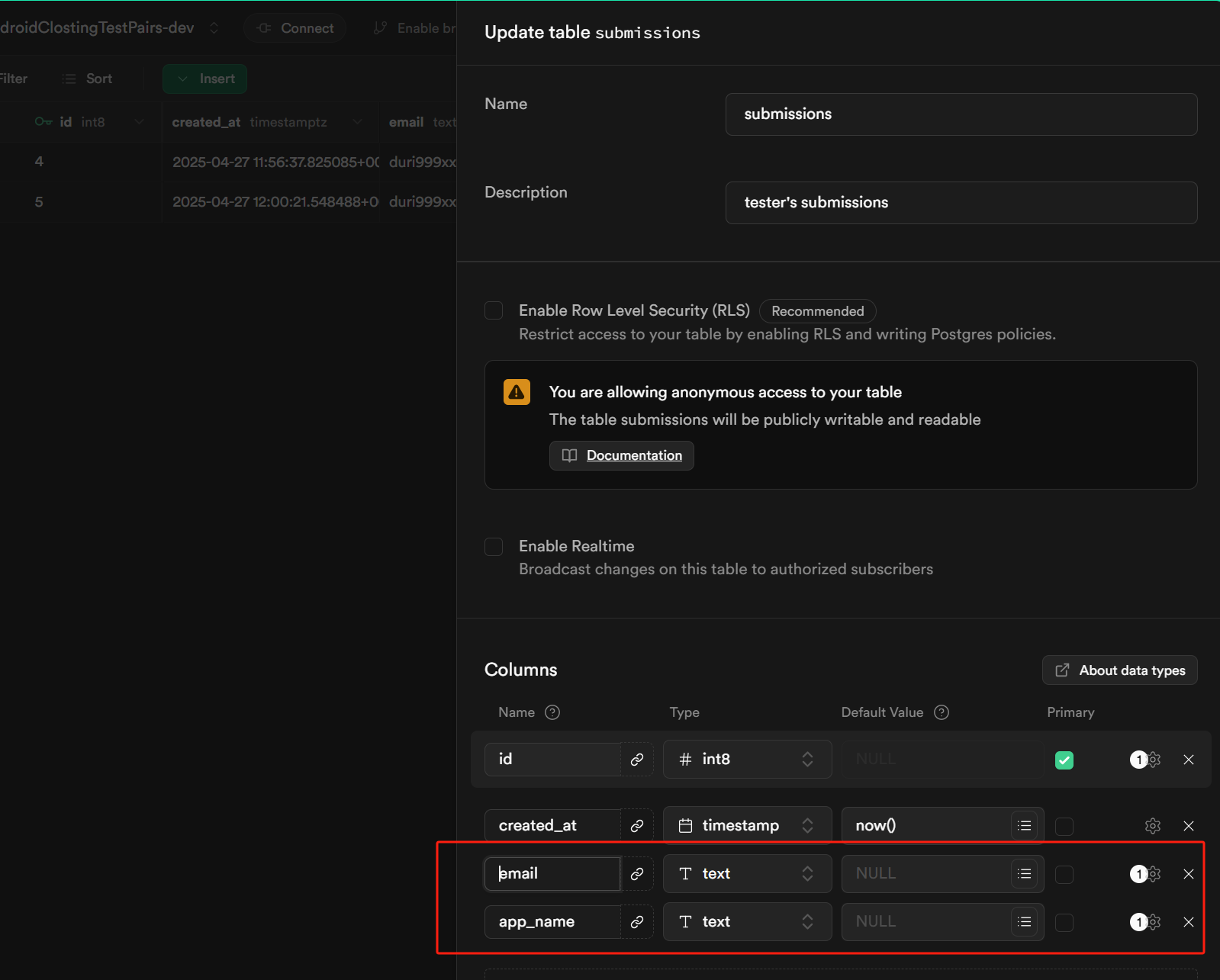1220x980 pixels.
Task: Click the table Name input field
Action: [x=961, y=114]
